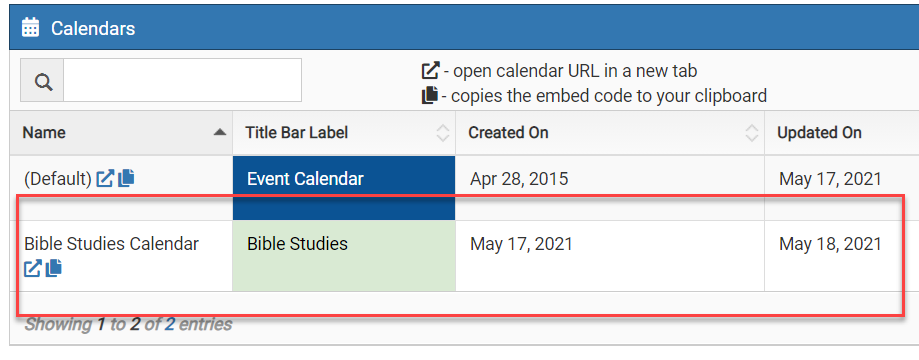Select the Bible Studies Calendar name
Viewport: 919px width, 360px height.
[111, 243]
